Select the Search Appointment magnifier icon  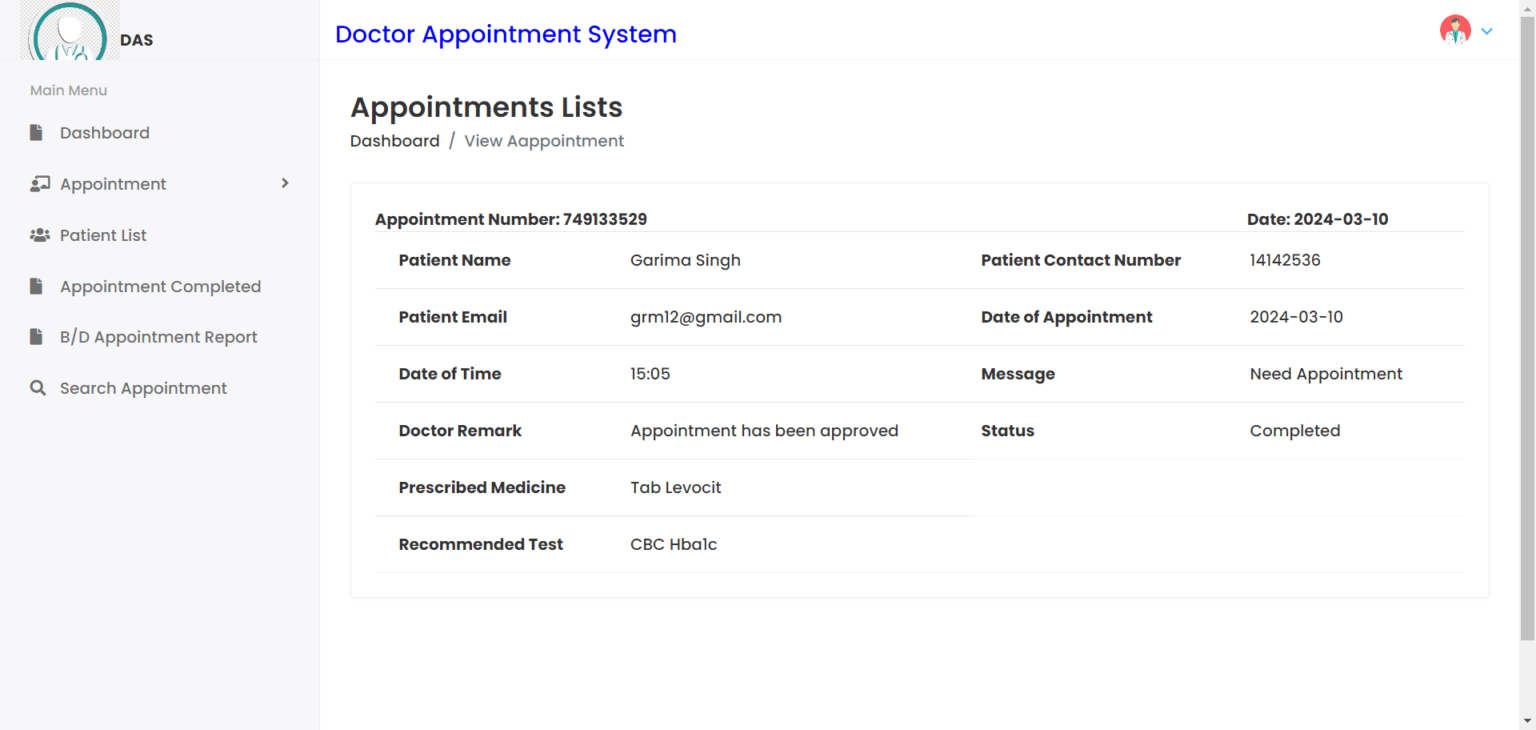(x=37, y=387)
